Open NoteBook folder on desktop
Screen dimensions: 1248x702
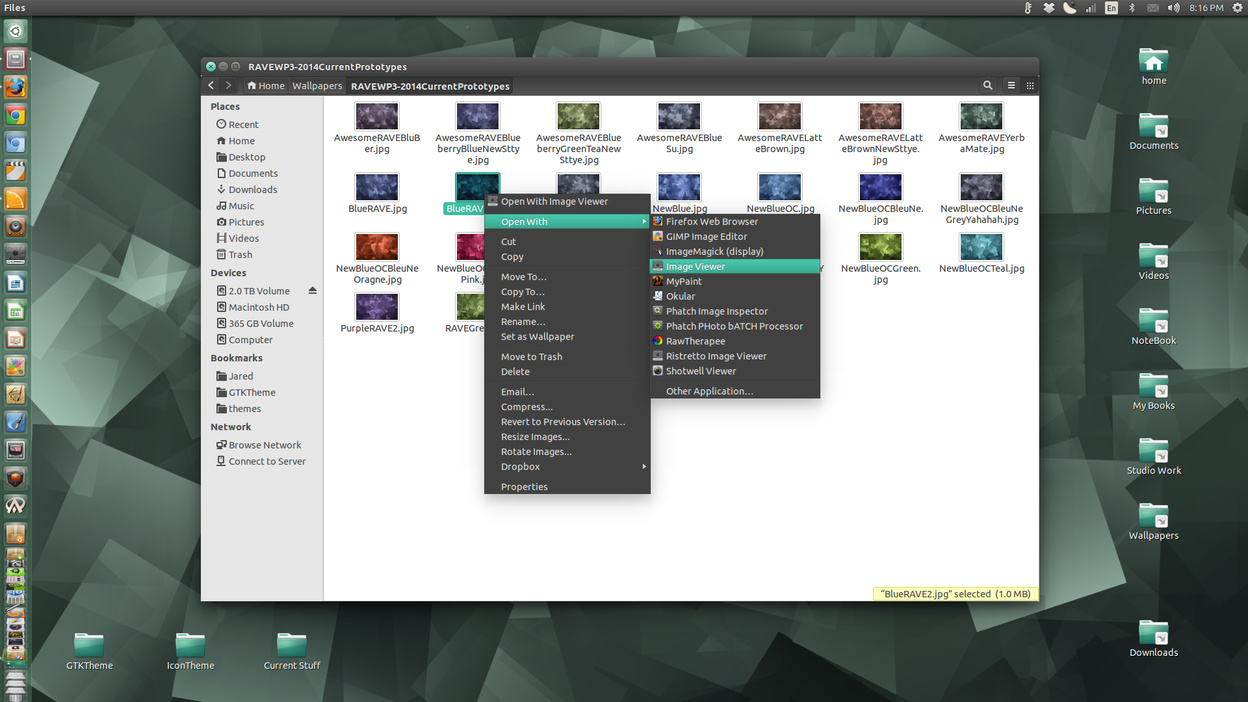(1154, 321)
